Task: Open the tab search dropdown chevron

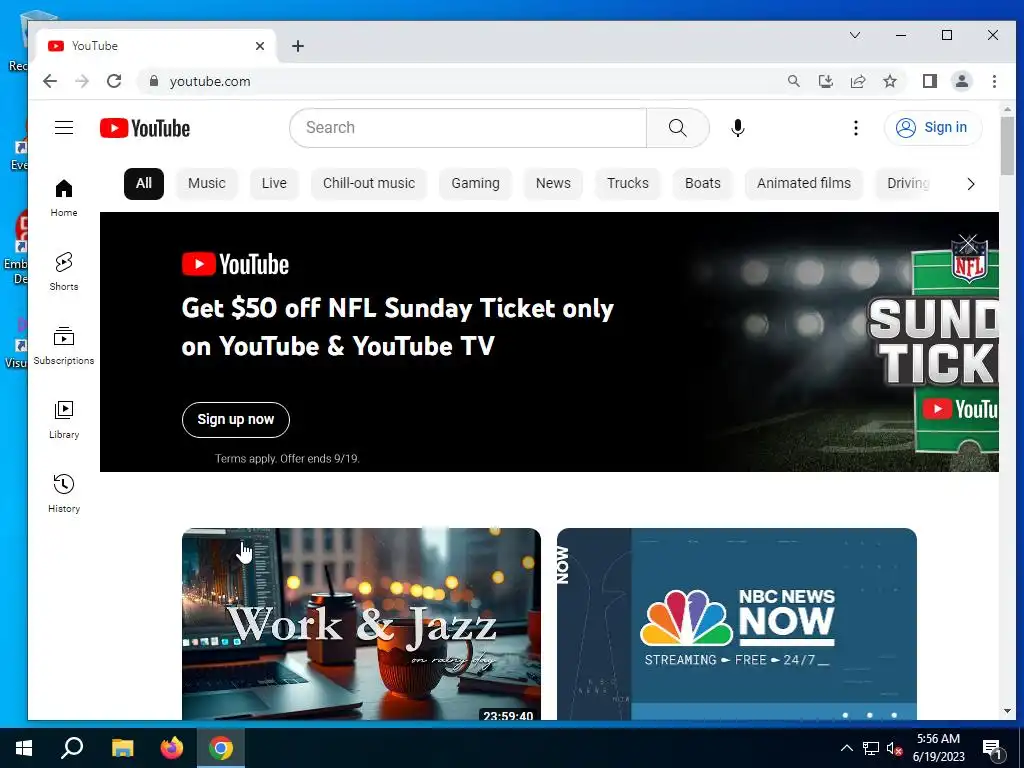Action: 854,35
